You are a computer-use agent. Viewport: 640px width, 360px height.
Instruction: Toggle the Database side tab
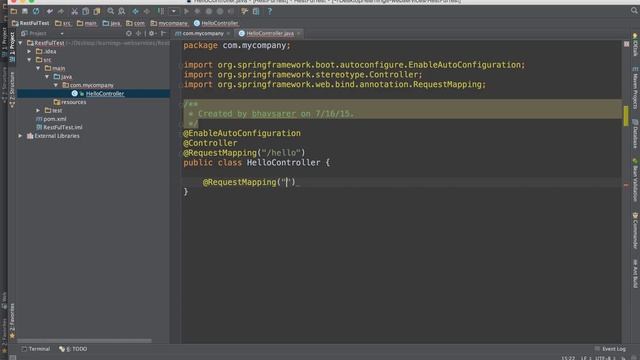(x=635, y=133)
